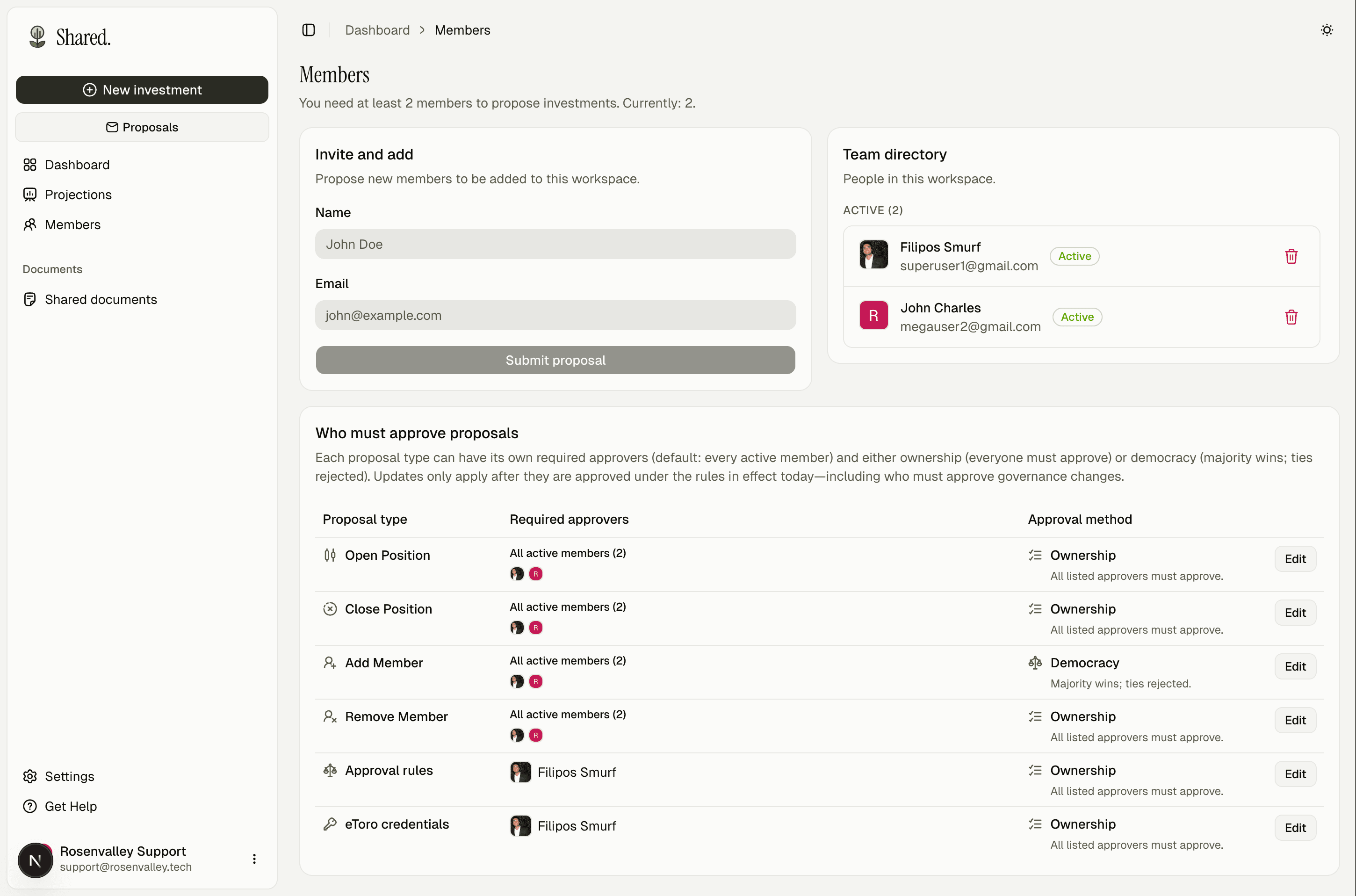The width and height of the screenshot is (1356, 896).
Task: Click the Email input field
Action: [555, 316]
